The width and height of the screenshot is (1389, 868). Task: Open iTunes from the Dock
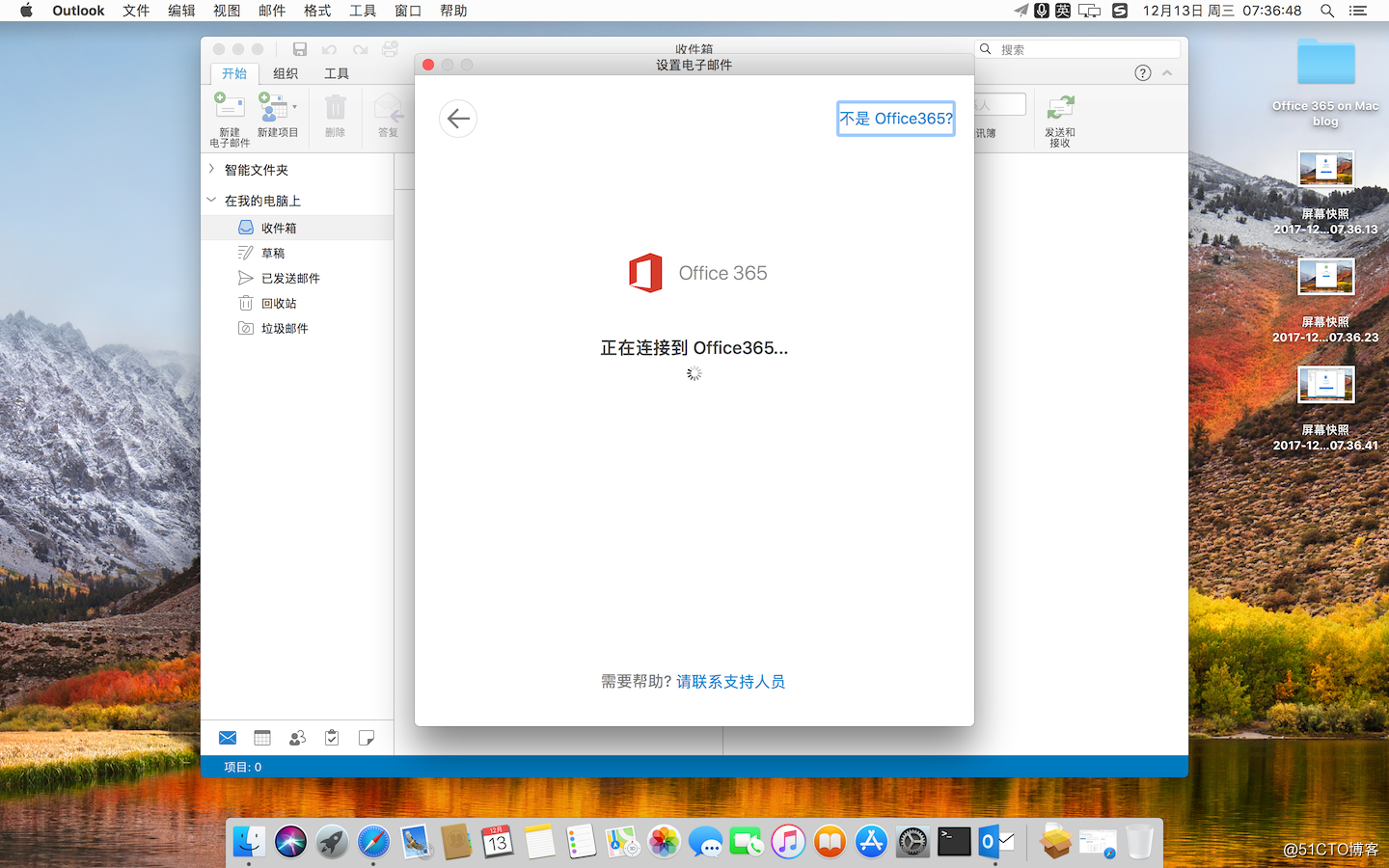(788, 842)
